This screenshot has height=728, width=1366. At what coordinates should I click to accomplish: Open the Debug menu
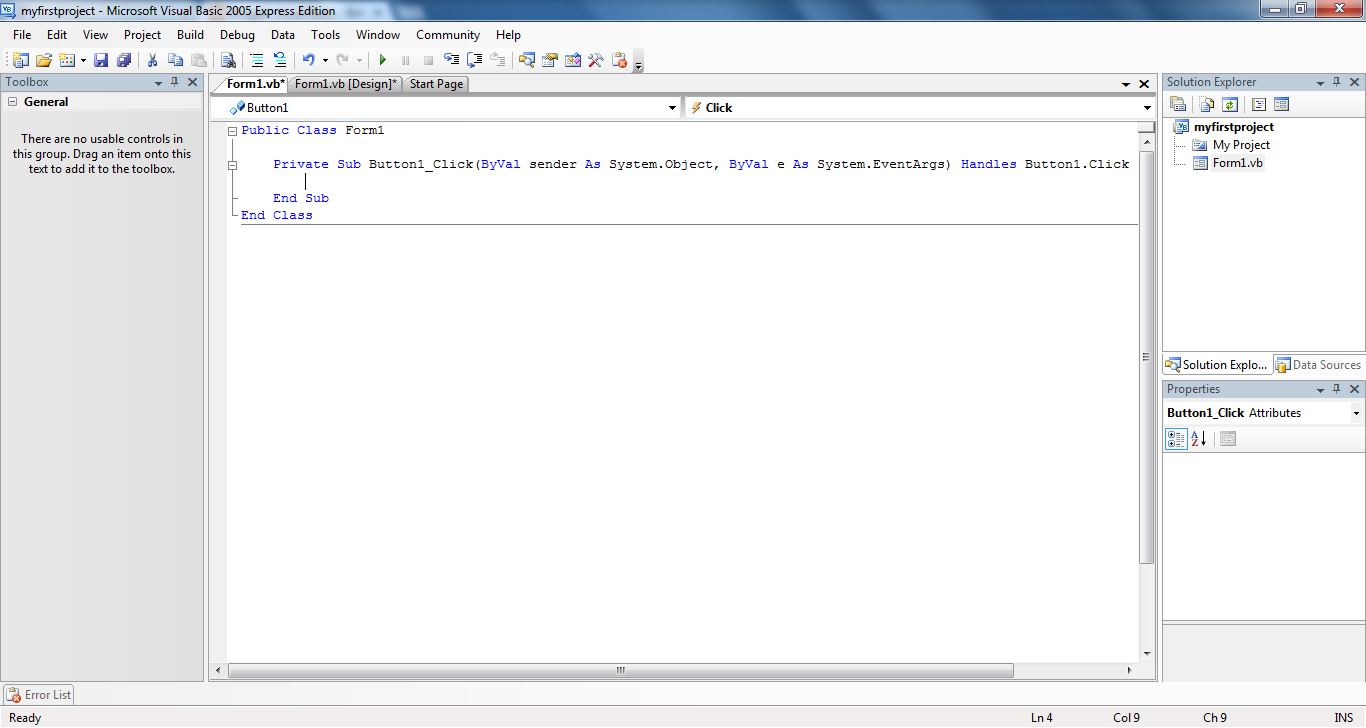point(237,35)
